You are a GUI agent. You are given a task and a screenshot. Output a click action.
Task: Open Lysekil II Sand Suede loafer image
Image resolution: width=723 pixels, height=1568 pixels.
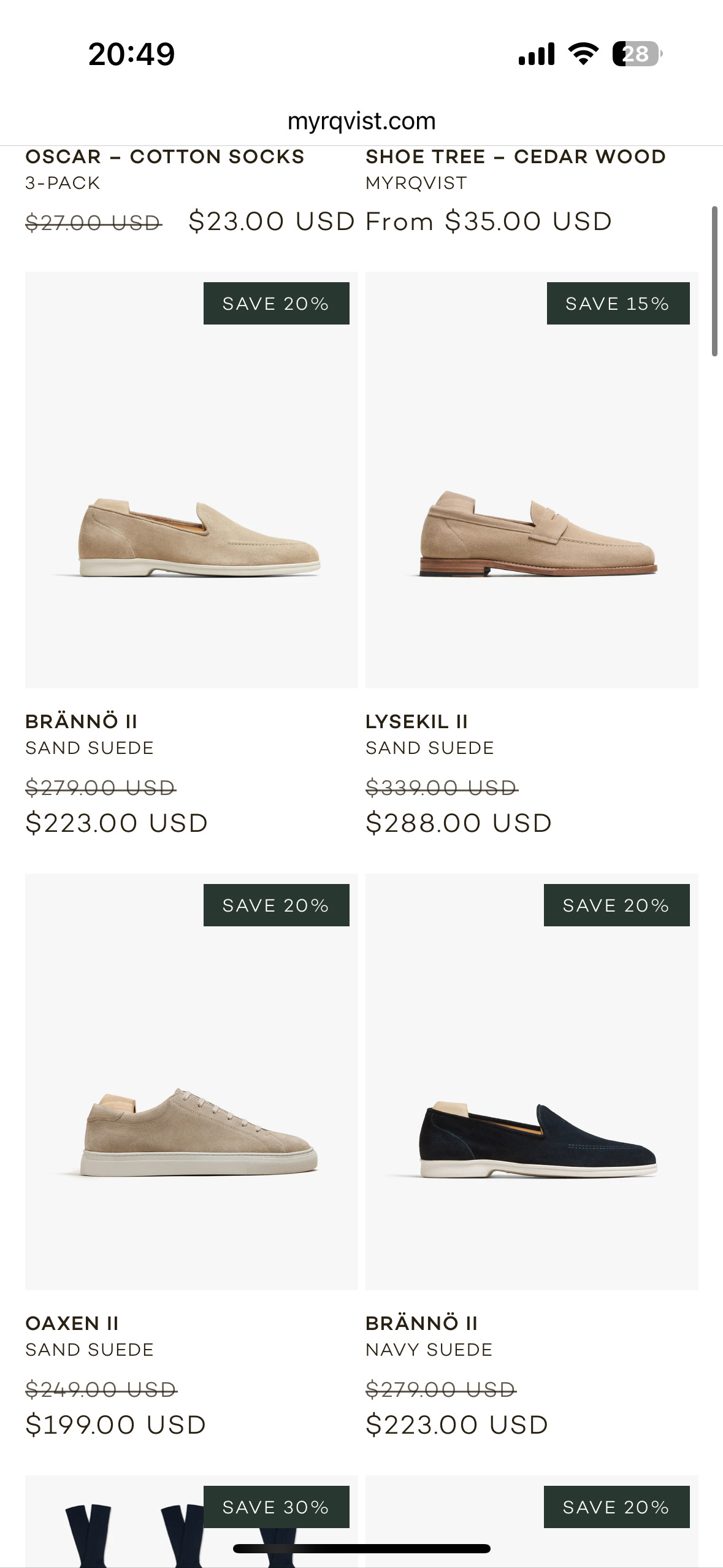click(532, 480)
